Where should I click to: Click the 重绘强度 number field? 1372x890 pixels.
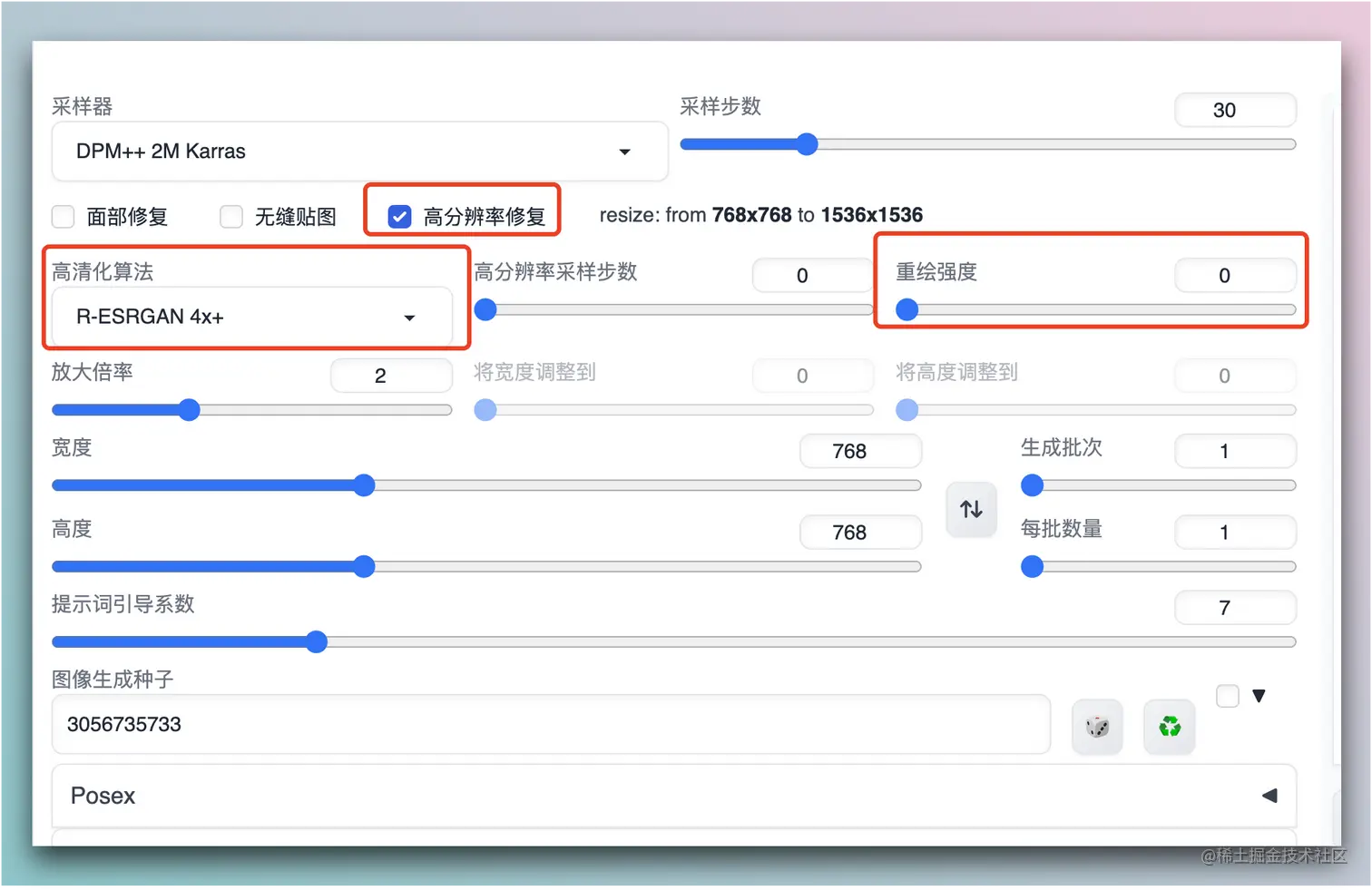pos(1235,276)
